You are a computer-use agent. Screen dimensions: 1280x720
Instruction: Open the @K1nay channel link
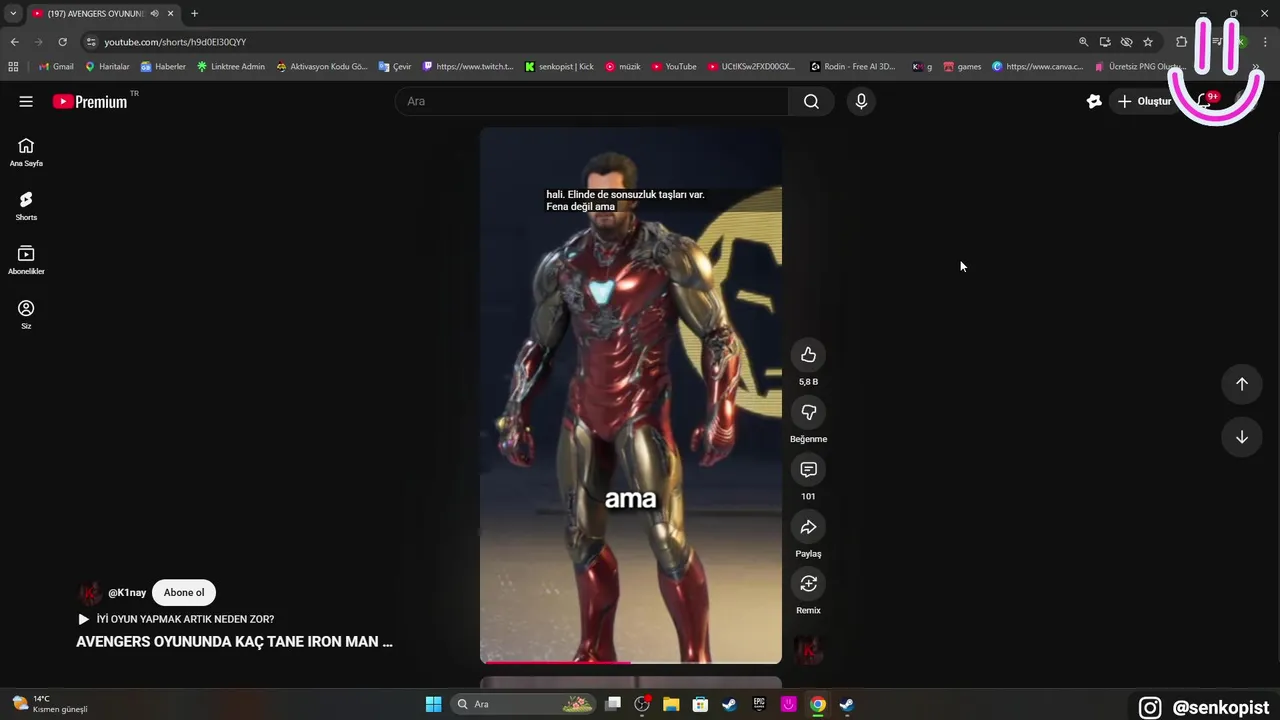pos(127,593)
